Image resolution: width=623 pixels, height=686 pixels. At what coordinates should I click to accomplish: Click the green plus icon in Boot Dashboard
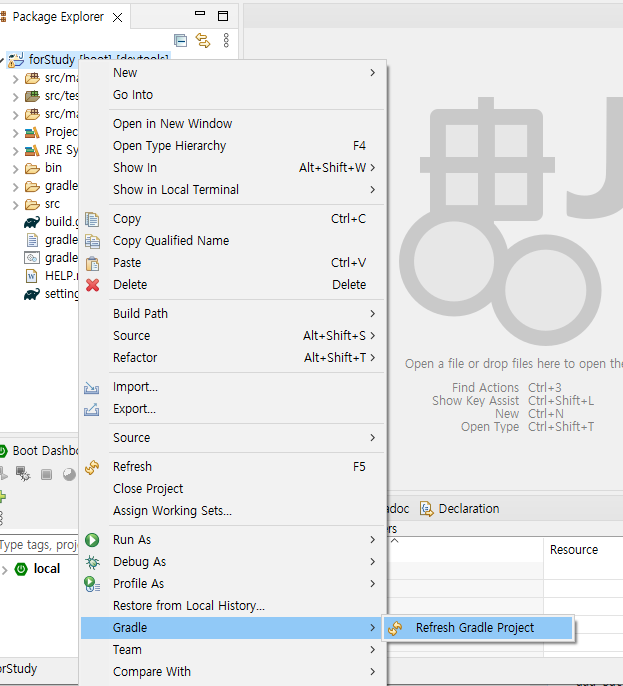[3, 497]
